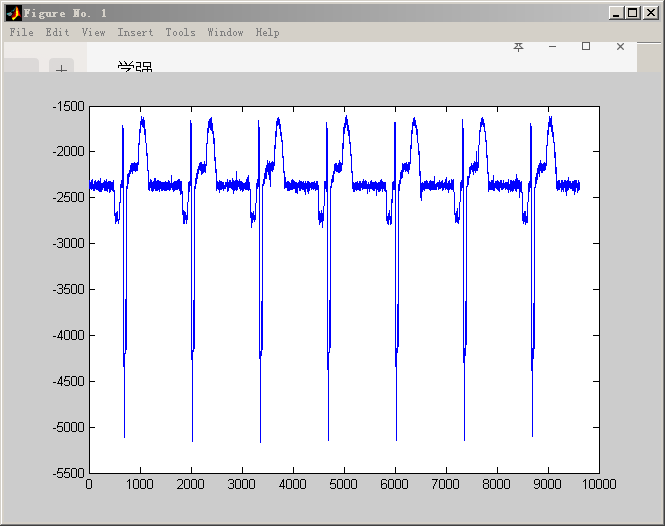Click the MATLAB icon in title bar
665x526 pixels.
[x=14, y=14]
